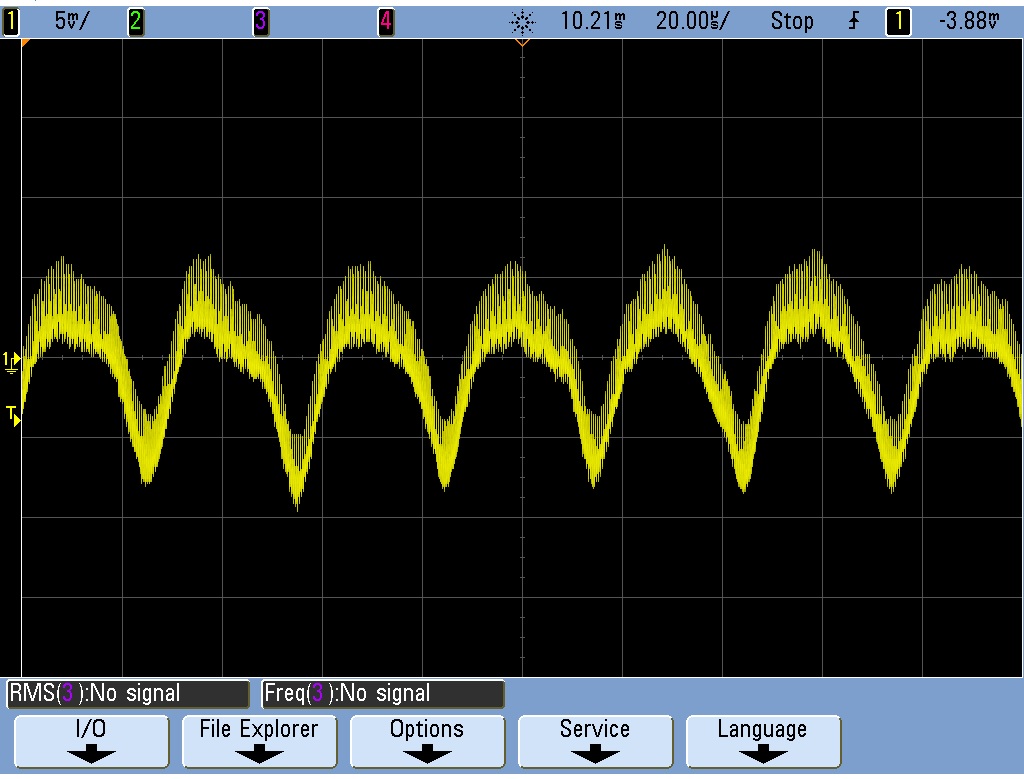Select the green channel 2 indicator
The height and width of the screenshot is (779, 1024).
[135, 22]
